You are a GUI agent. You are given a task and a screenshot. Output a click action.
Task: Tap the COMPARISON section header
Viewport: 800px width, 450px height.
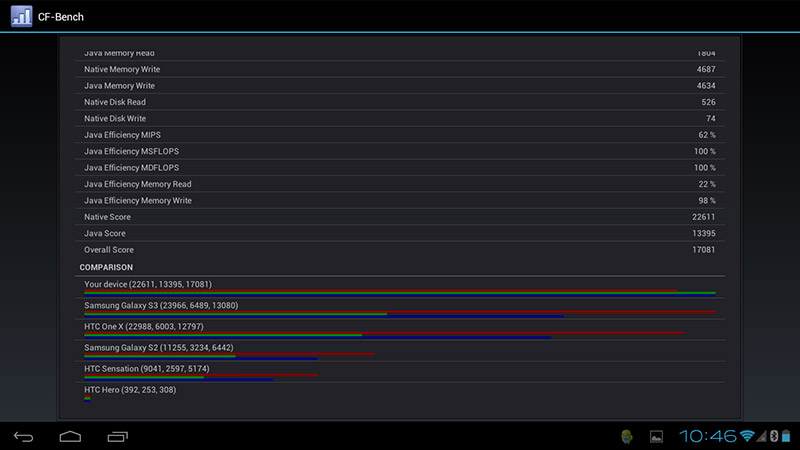tap(106, 267)
